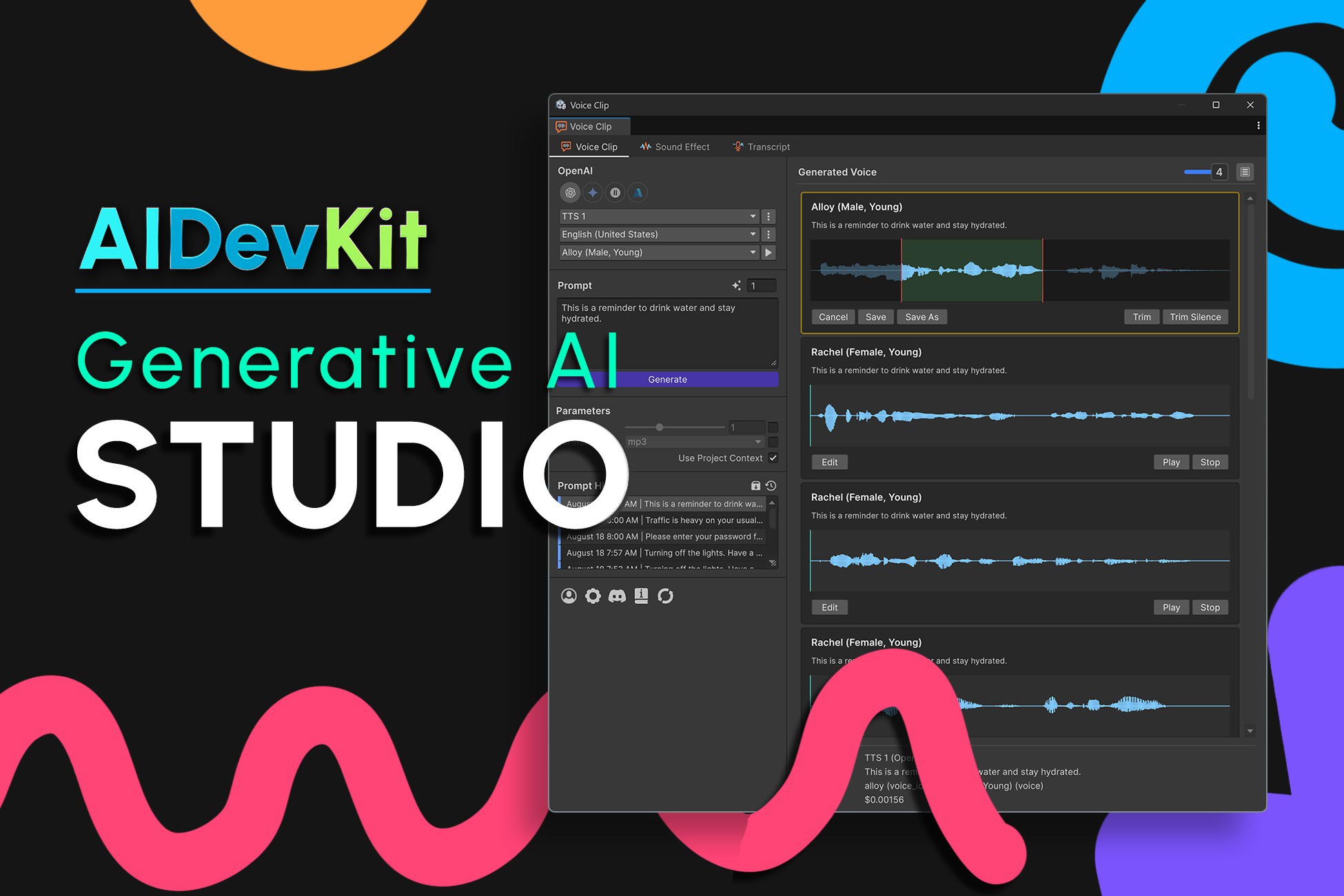Preview Alloy voice with play icon
1344x896 pixels.
point(768,252)
